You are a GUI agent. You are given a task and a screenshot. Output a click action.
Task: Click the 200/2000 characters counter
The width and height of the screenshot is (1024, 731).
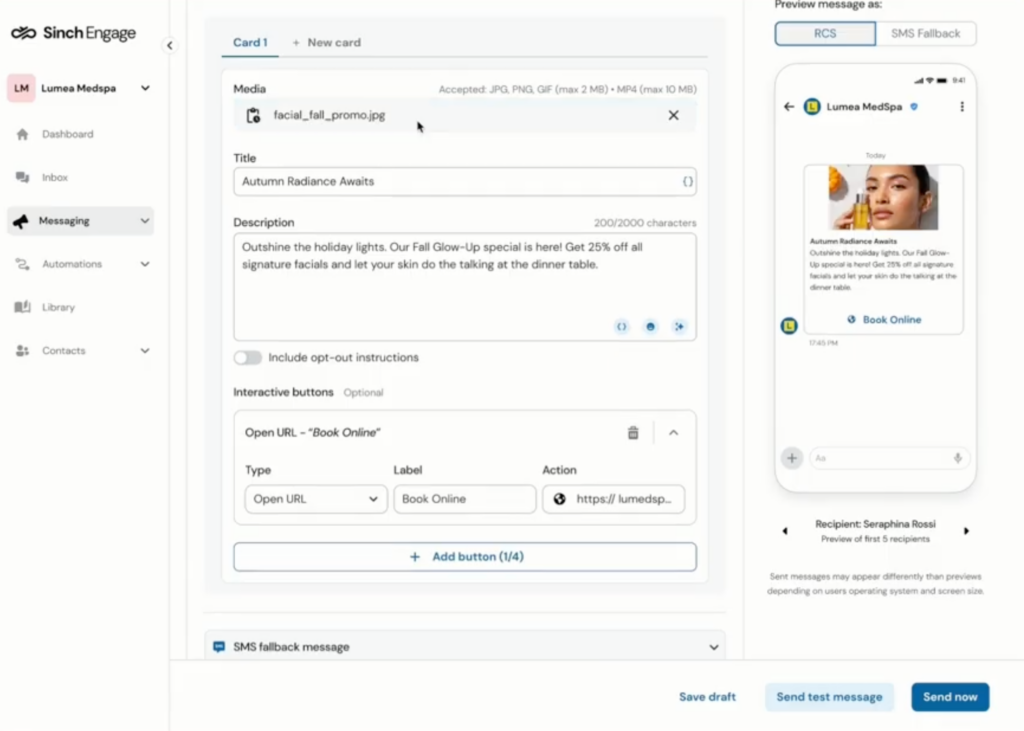click(645, 223)
